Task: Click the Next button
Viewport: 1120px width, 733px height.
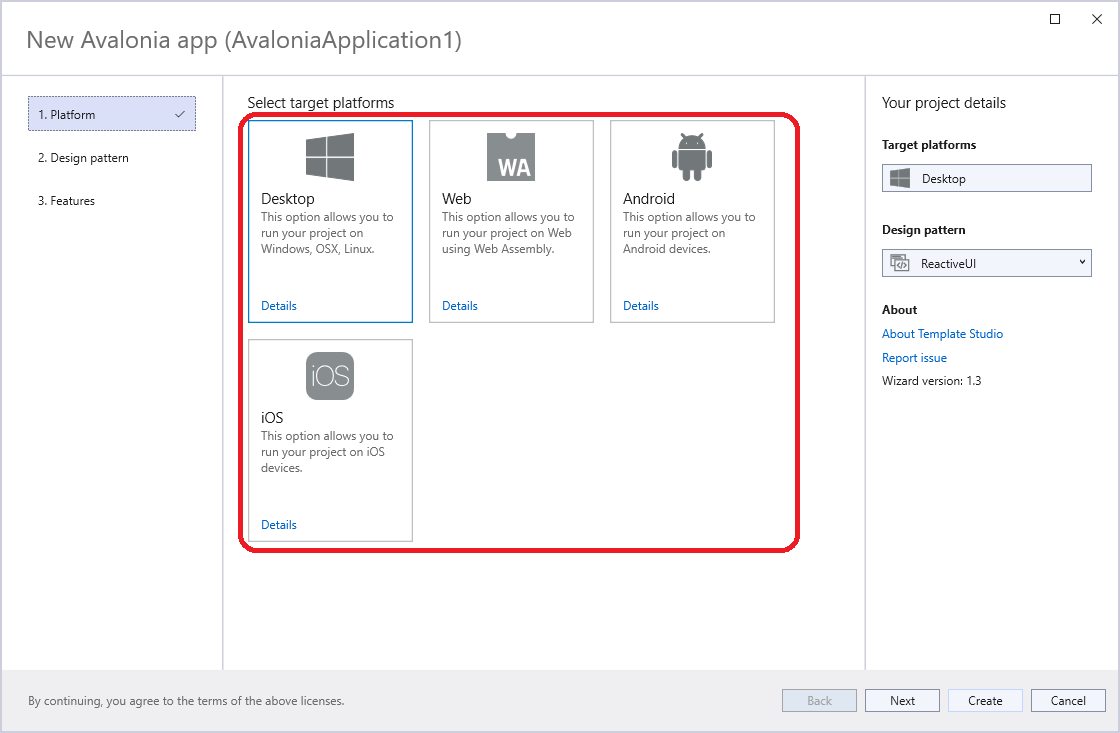Action: (902, 701)
